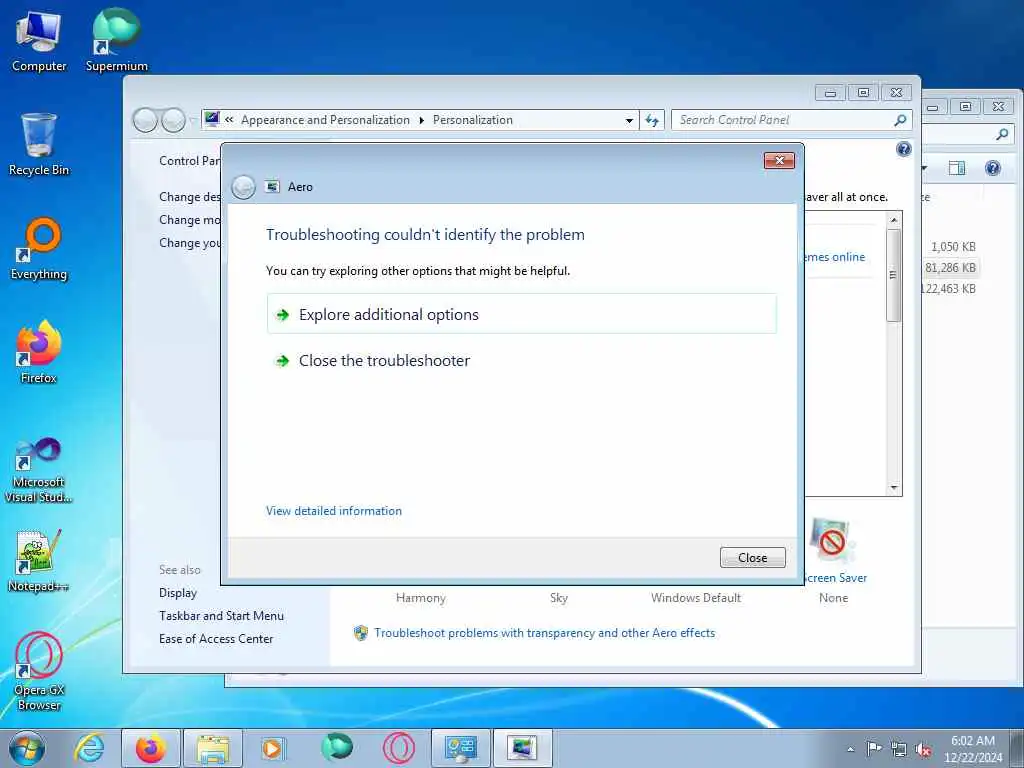Click the Search Control Panel magnifier icon
Viewport: 1024px width, 768px height.
pos(900,120)
